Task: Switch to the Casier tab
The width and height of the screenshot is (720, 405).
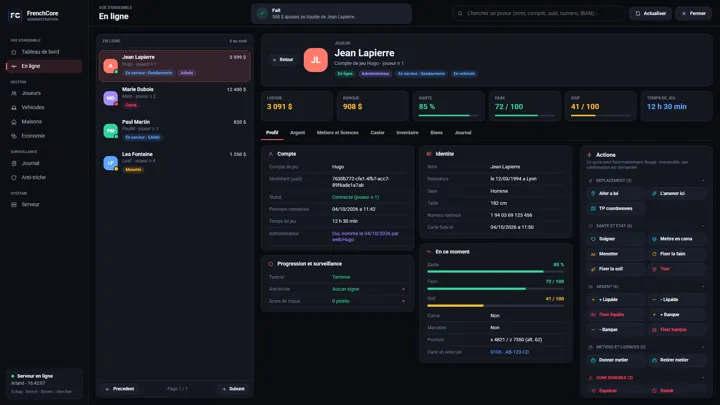Action: pos(377,133)
